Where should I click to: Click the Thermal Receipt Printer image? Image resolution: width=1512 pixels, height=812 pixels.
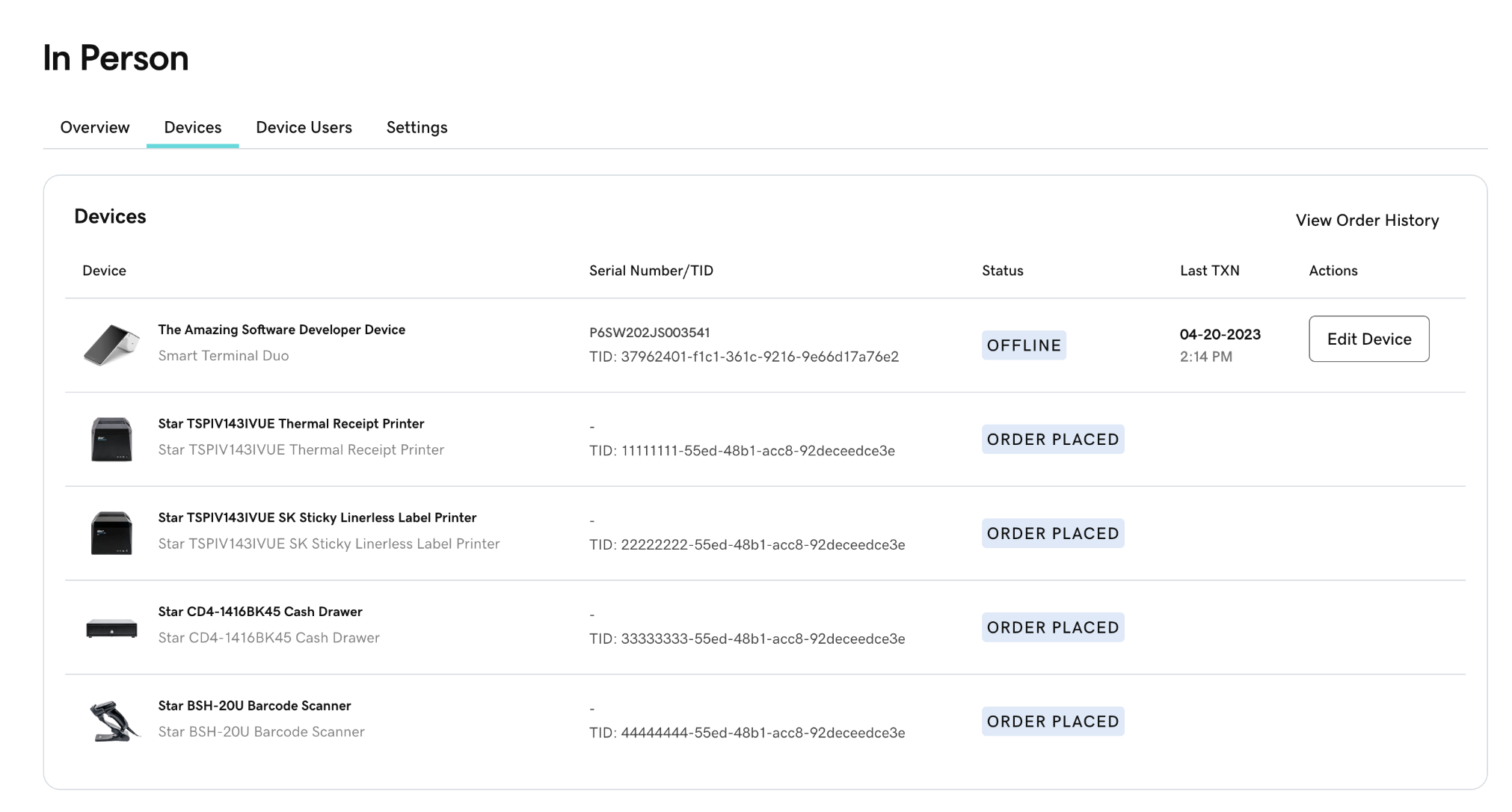pyautogui.click(x=111, y=439)
